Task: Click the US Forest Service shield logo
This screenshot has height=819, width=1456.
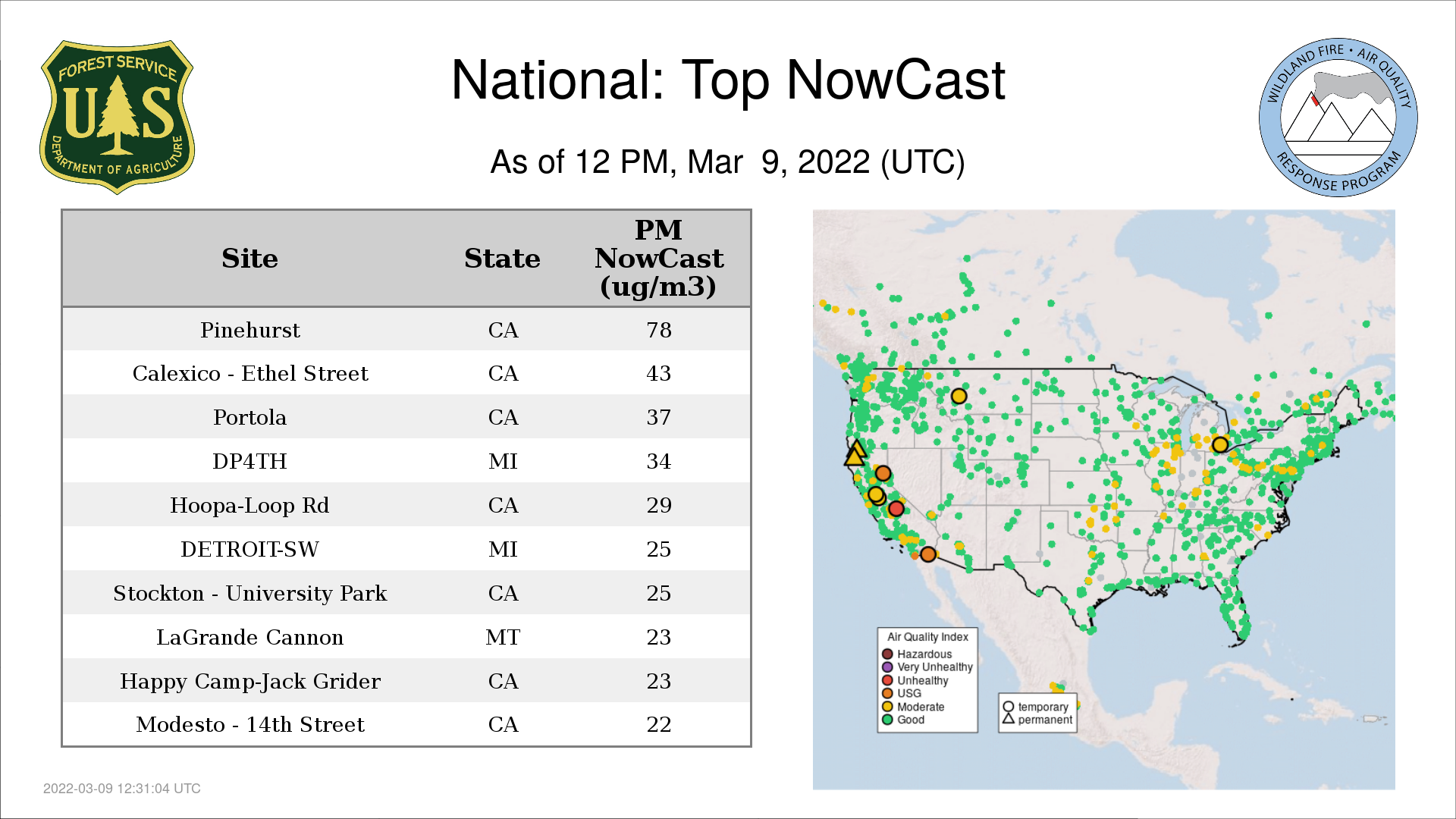Action: (117, 118)
